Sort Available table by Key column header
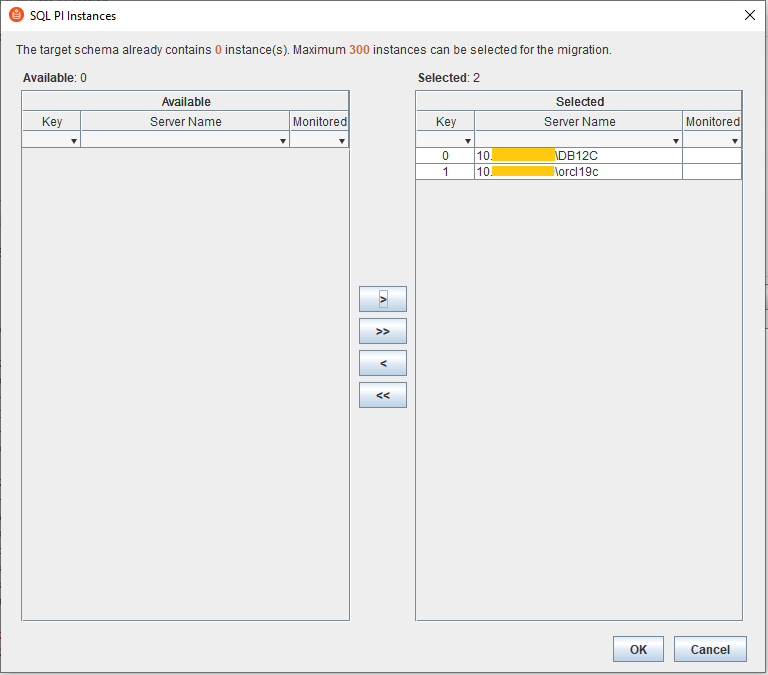The height and width of the screenshot is (675, 768). coord(51,121)
